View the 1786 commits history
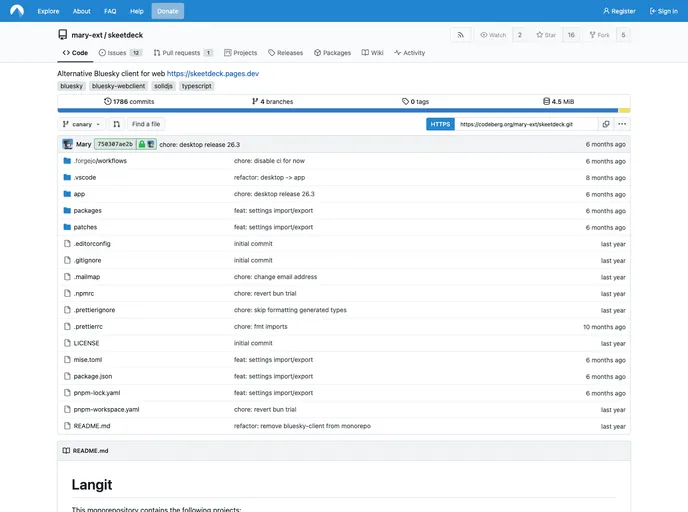Screen dimensions: 688x512 (129, 101)
